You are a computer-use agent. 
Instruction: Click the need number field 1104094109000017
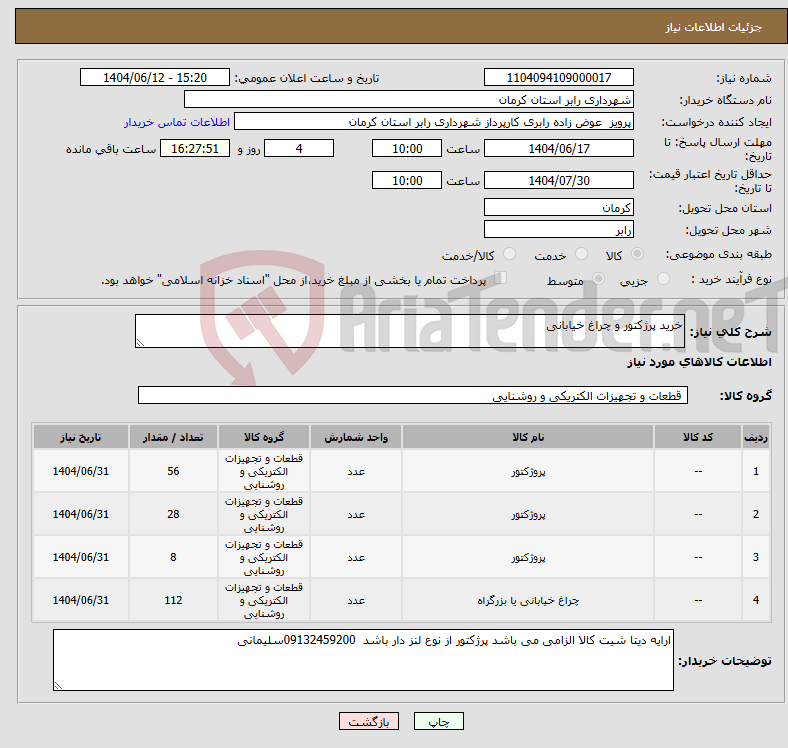(x=558, y=77)
